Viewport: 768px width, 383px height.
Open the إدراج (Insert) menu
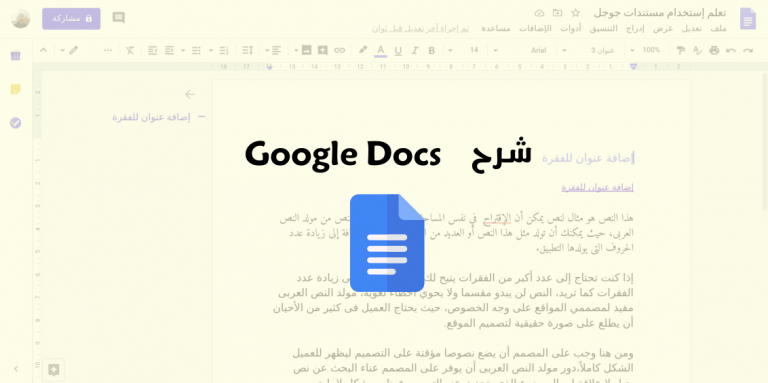[x=635, y=28]
